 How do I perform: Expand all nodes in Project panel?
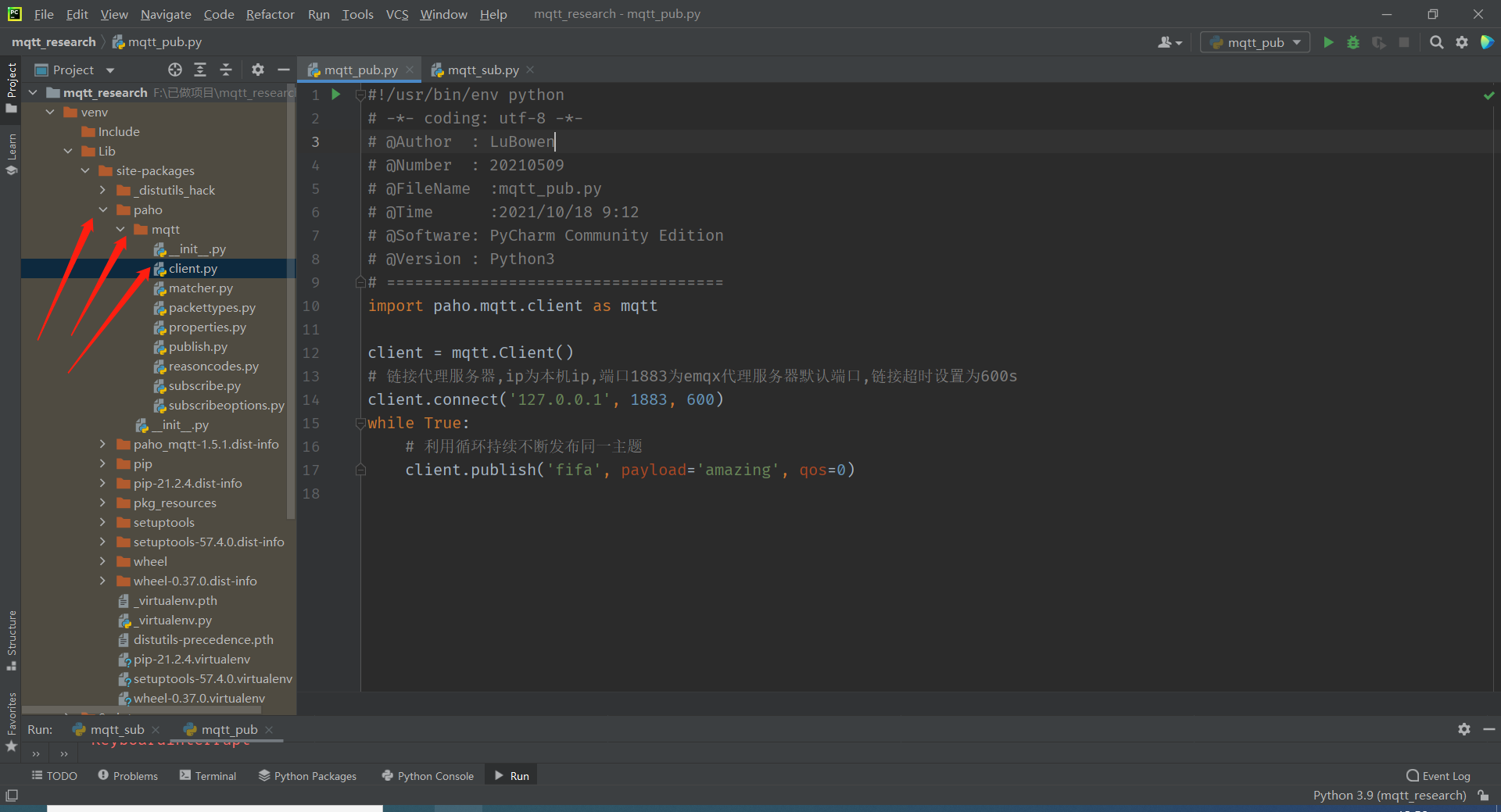[x=200, y=70]
